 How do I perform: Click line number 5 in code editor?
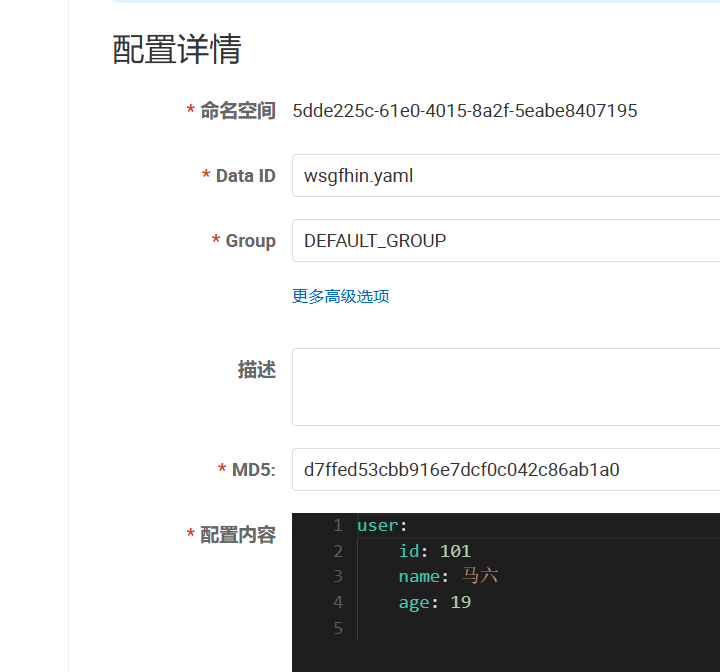coord(338,628)
